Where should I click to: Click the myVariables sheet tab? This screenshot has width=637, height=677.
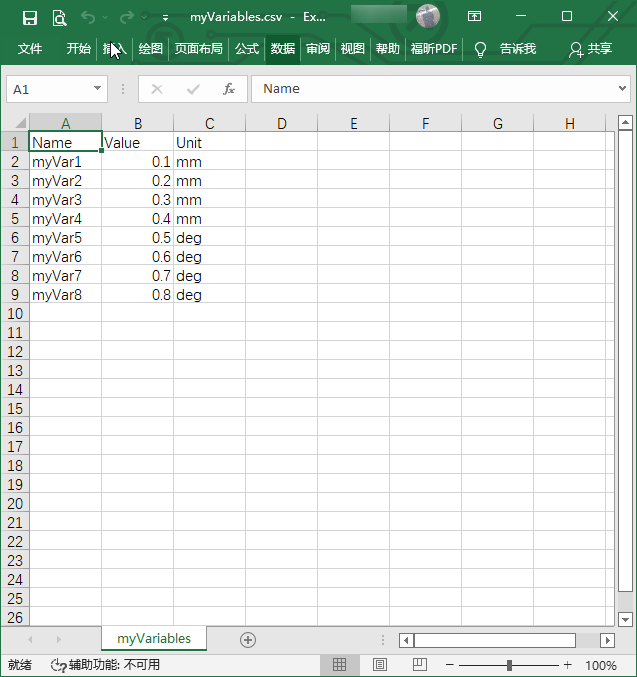tap(154, 639)
